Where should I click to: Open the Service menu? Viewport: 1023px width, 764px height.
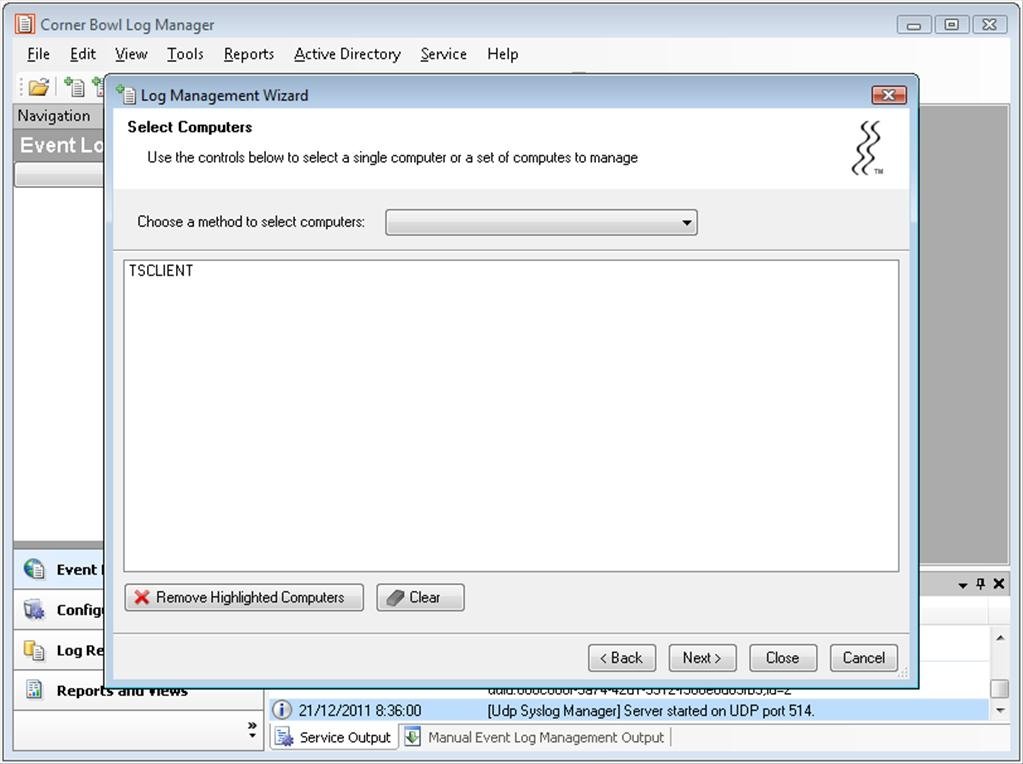tap(444, 54)
